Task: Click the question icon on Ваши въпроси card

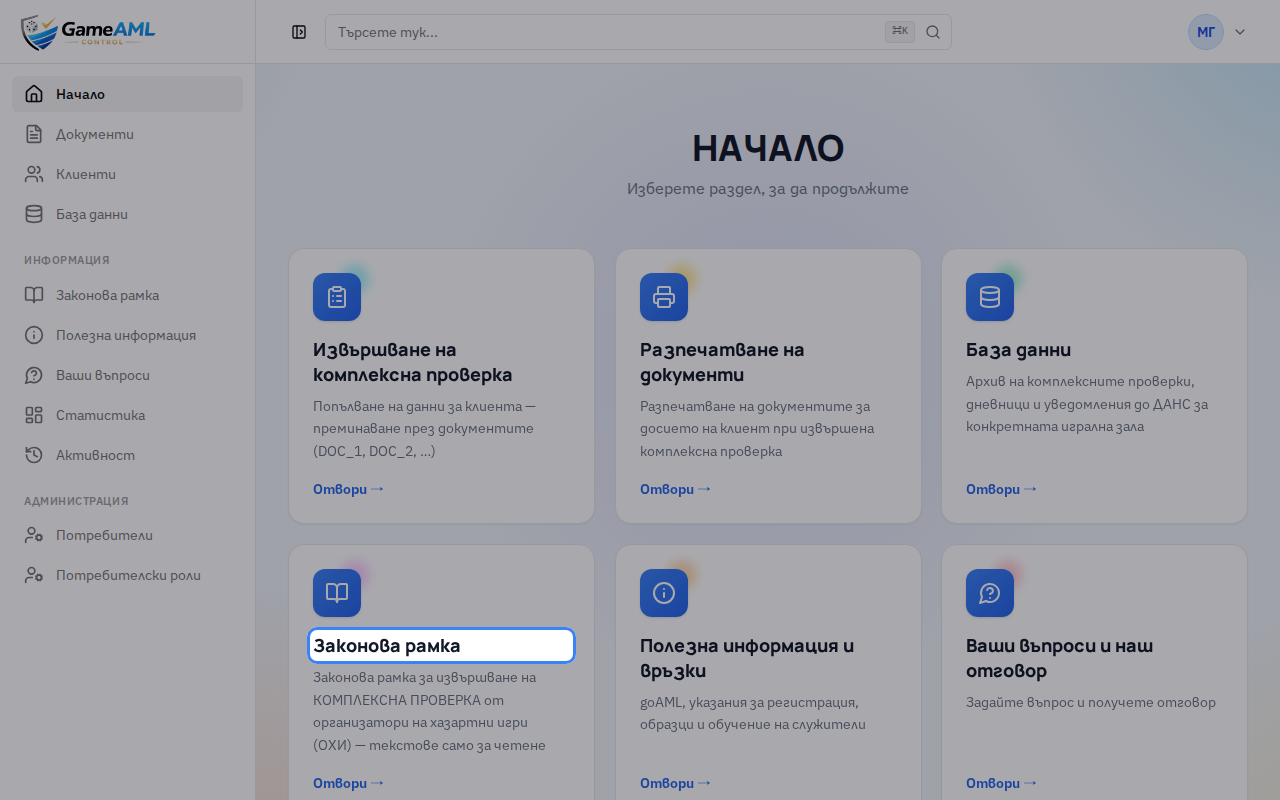Action: (x=990, y=593)
